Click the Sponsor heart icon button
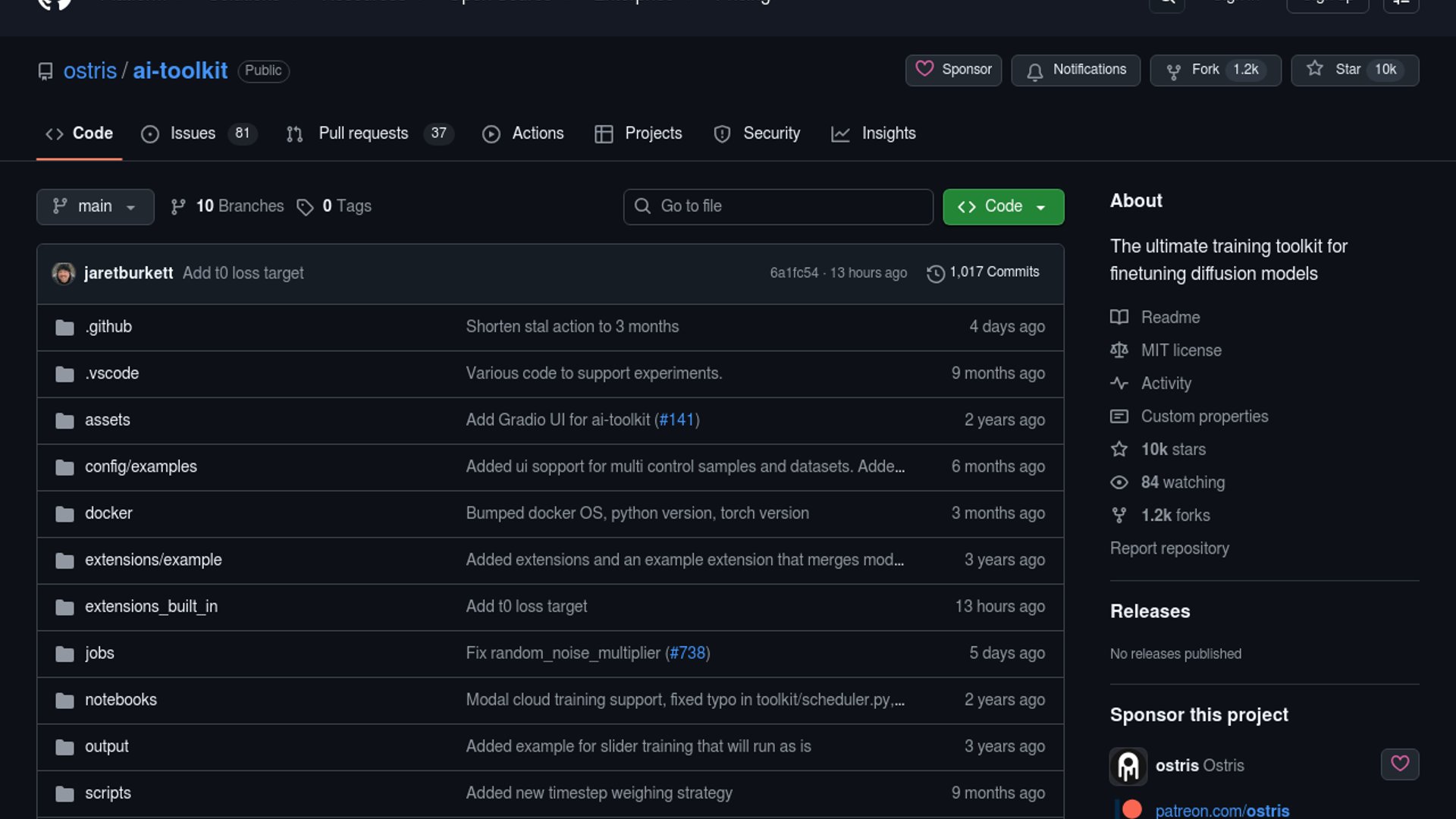Image resolution: width=1456 pixels, height=819 pixels. (924, 69)
